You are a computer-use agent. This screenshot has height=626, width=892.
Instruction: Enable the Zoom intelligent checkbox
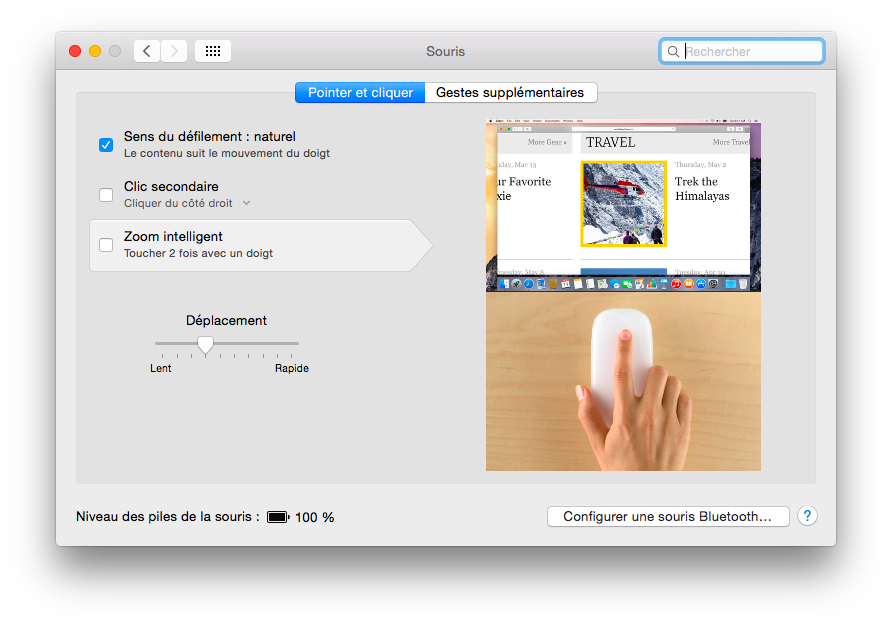coord(106,245)
